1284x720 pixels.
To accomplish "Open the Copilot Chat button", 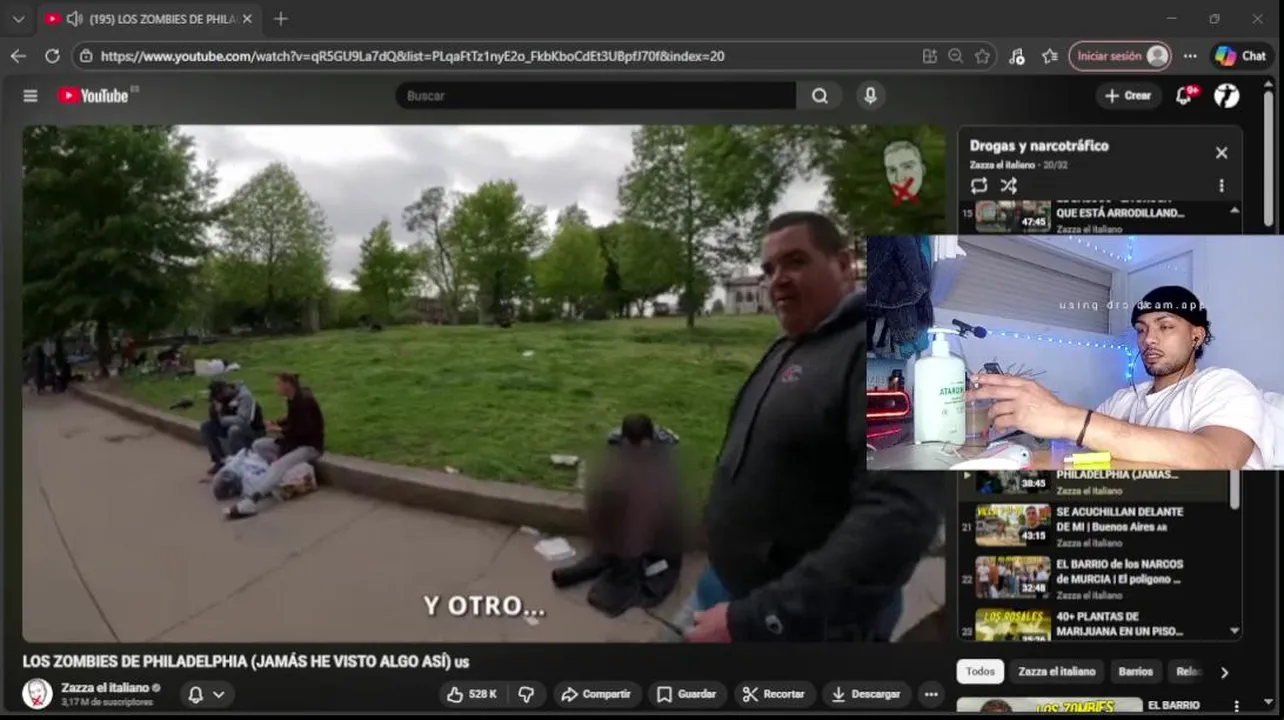I will point(1240,56).
